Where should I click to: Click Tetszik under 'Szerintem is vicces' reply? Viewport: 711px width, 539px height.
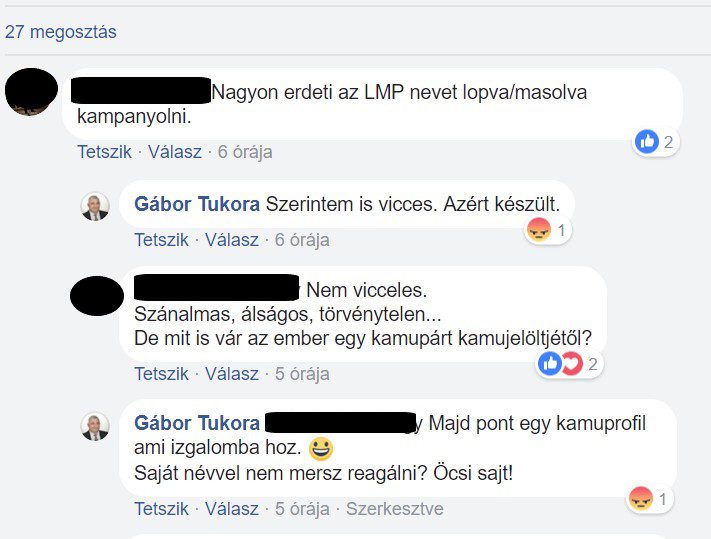coord(161,240)
